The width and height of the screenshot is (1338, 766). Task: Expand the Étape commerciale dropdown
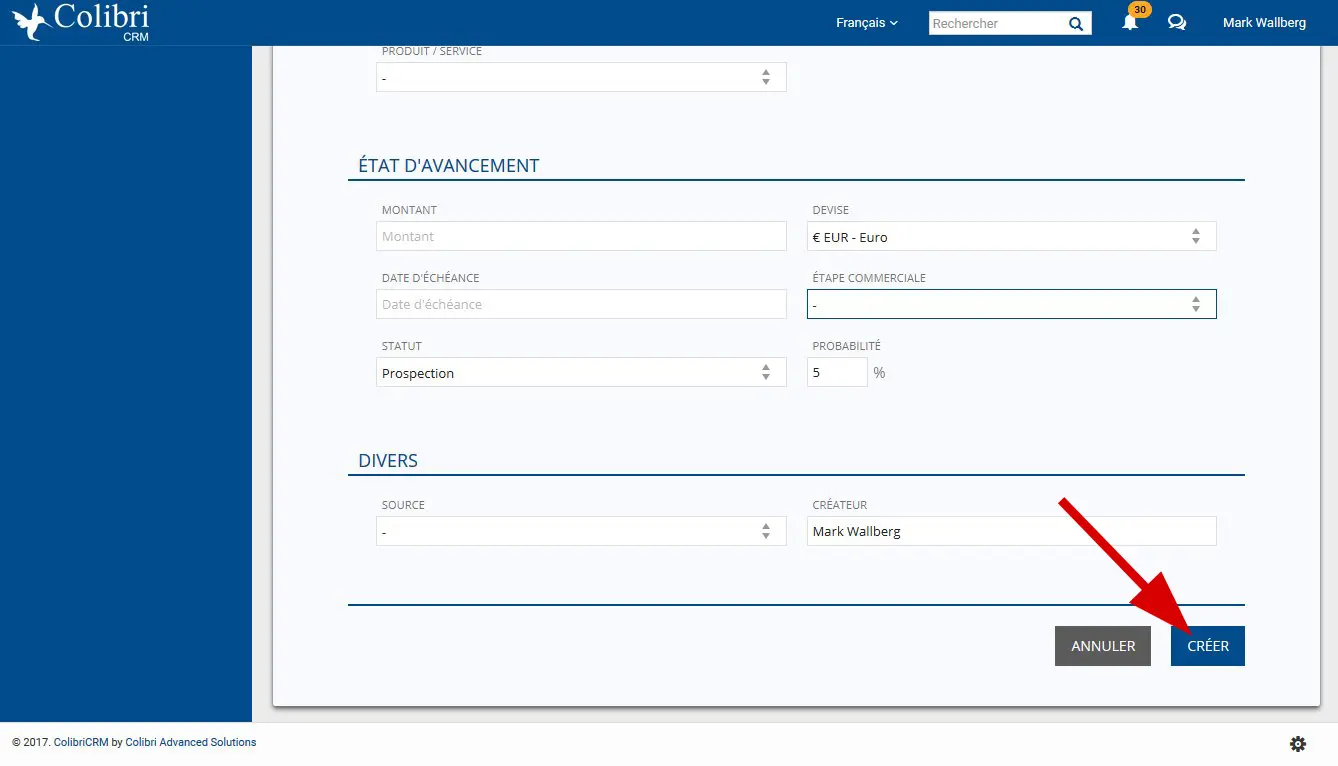(1011, 304)
